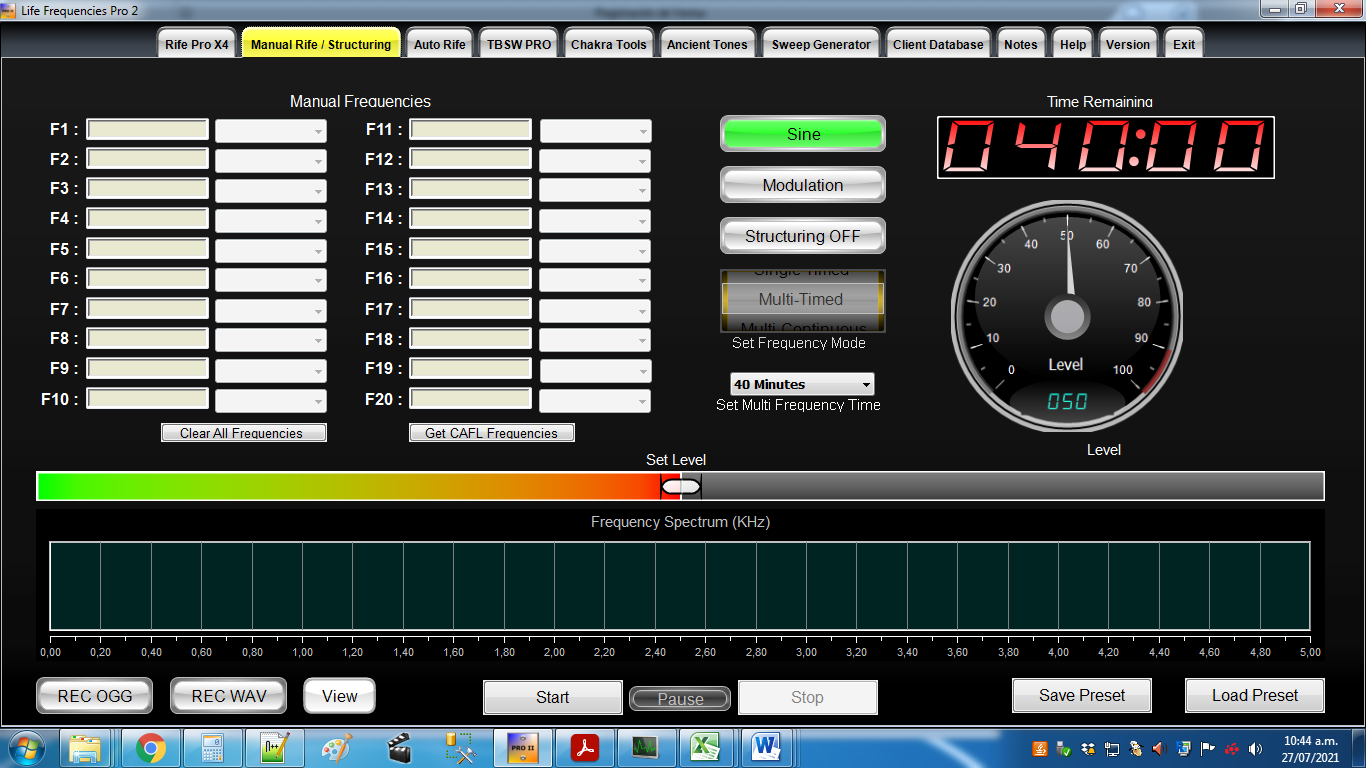
Task: Toggle the Modulation button
Action: tap(803, 185)
